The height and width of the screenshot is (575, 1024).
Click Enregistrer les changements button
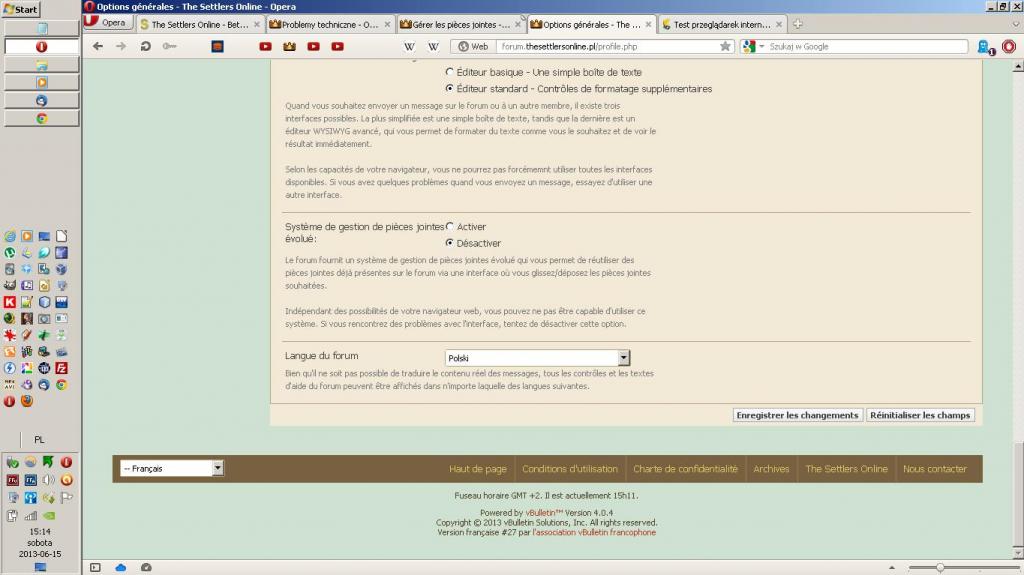coord(797,415)
